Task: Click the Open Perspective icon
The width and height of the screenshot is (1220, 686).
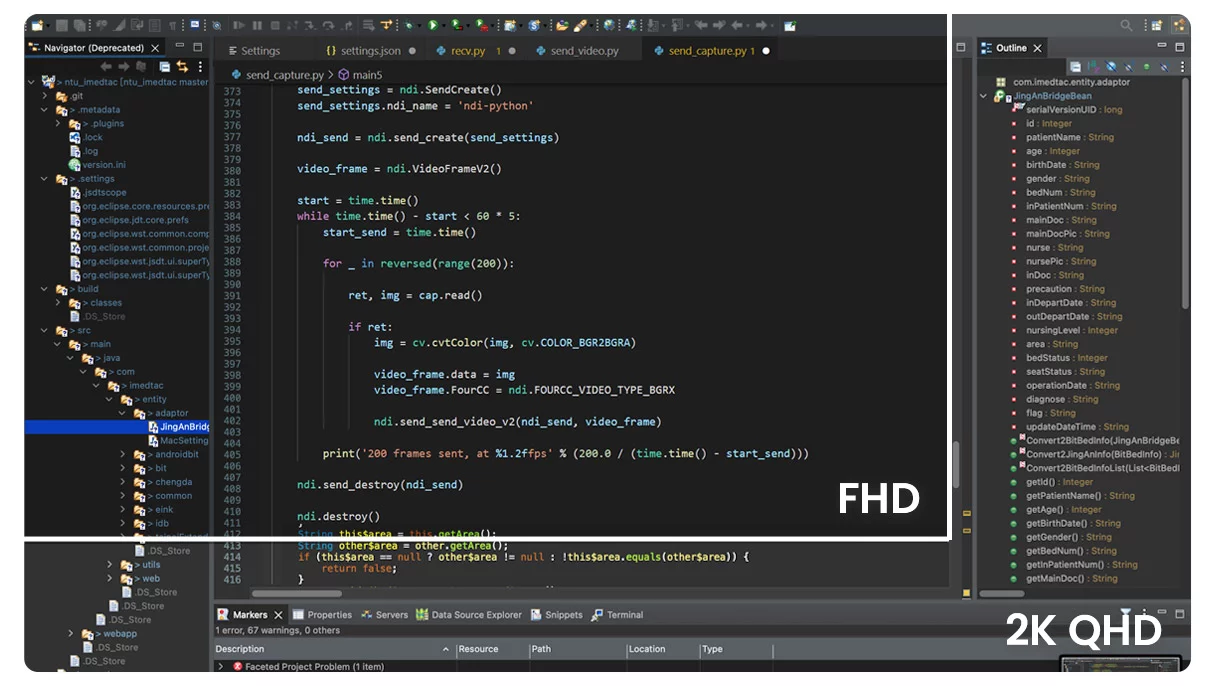Action: coord(1158,25)
